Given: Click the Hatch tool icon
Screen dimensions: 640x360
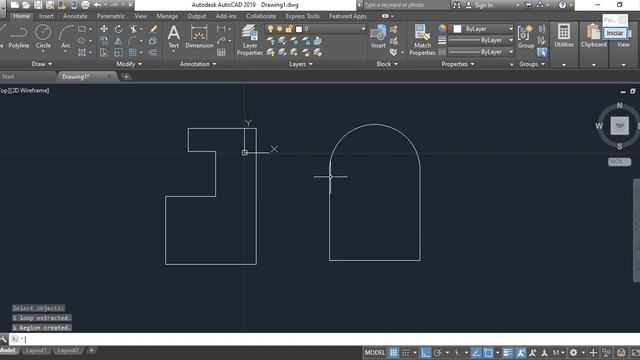Looking at the screenshot, I should pos(82,52).
